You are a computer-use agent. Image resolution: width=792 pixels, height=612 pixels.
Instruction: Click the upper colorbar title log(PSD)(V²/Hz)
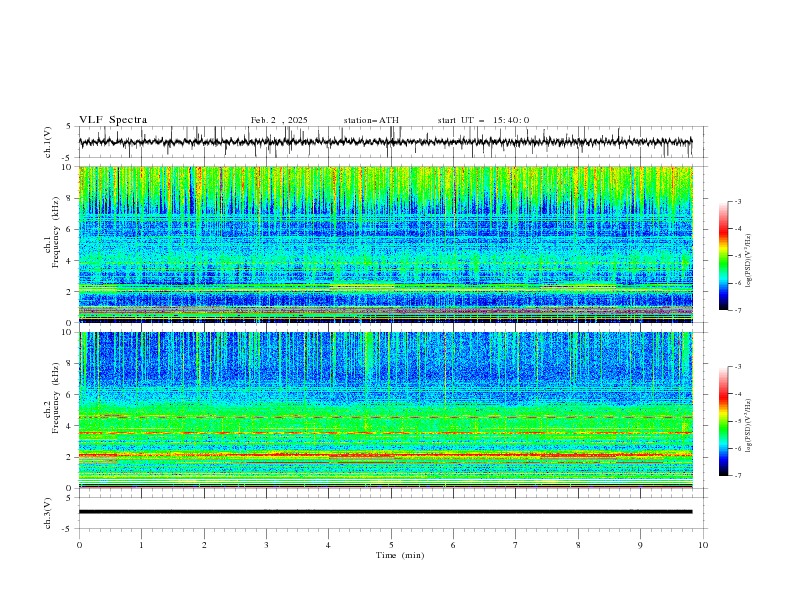(x=749, y=261)
